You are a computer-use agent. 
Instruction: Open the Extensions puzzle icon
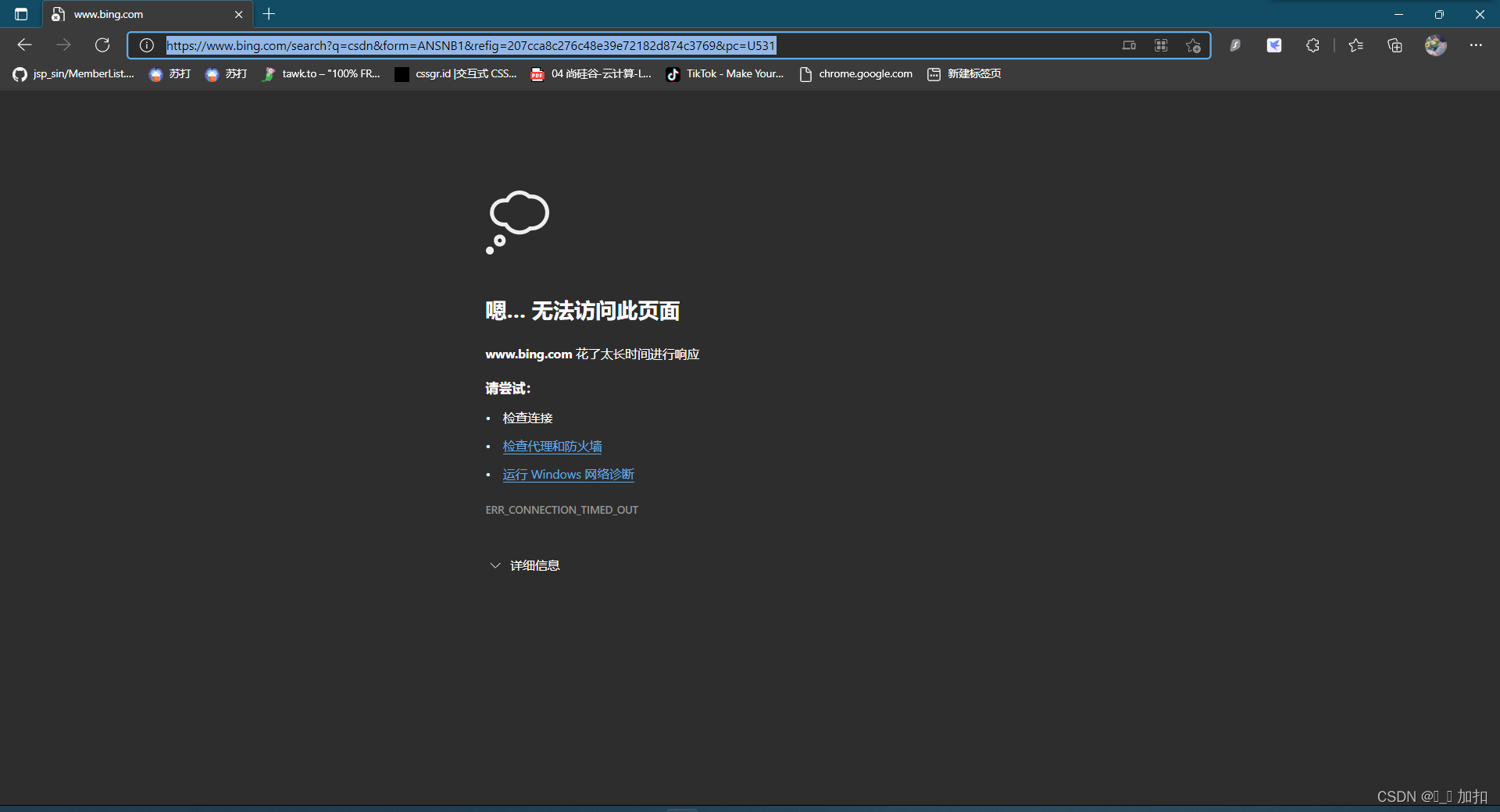(1312, 45)
